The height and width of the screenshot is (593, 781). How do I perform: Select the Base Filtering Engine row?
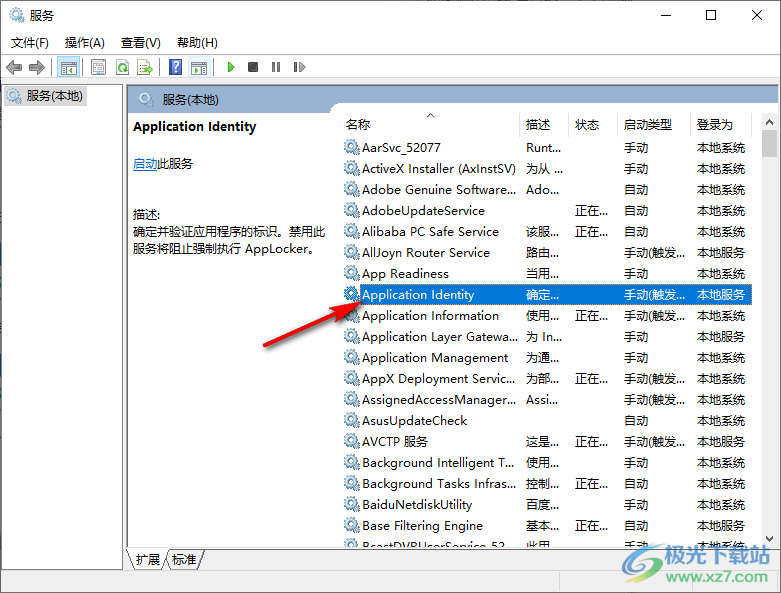pos(547,525)
